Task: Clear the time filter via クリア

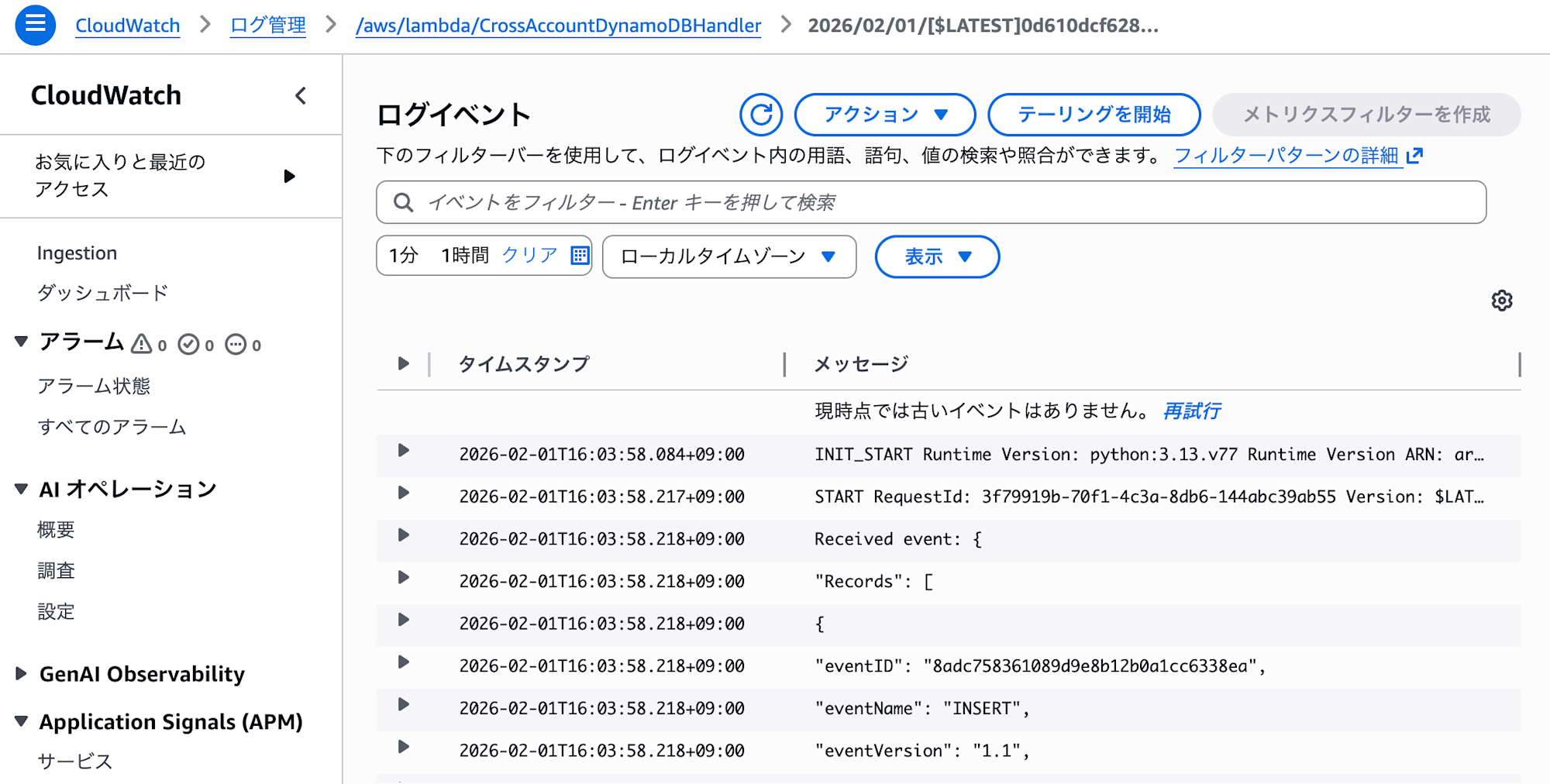Action: point(529,253)
